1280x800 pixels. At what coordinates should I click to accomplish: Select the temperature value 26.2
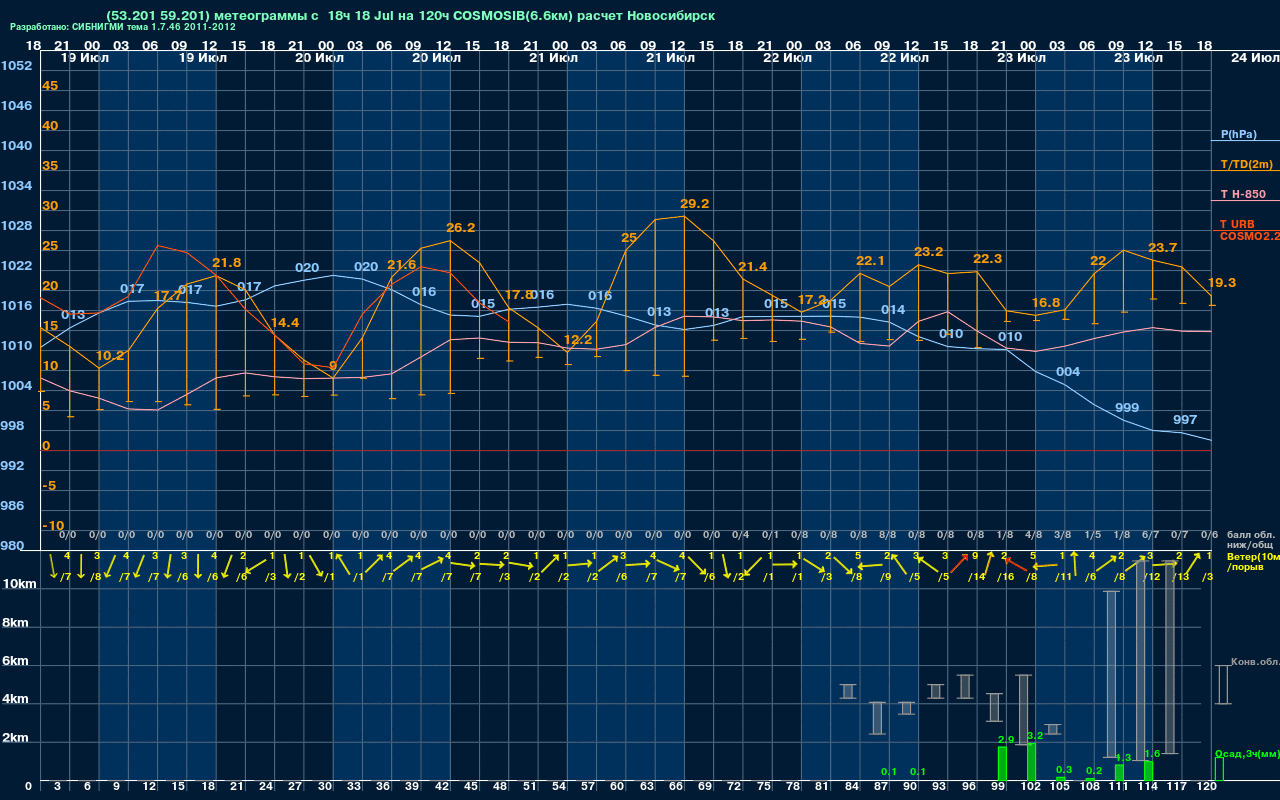(x=460, y=228)
